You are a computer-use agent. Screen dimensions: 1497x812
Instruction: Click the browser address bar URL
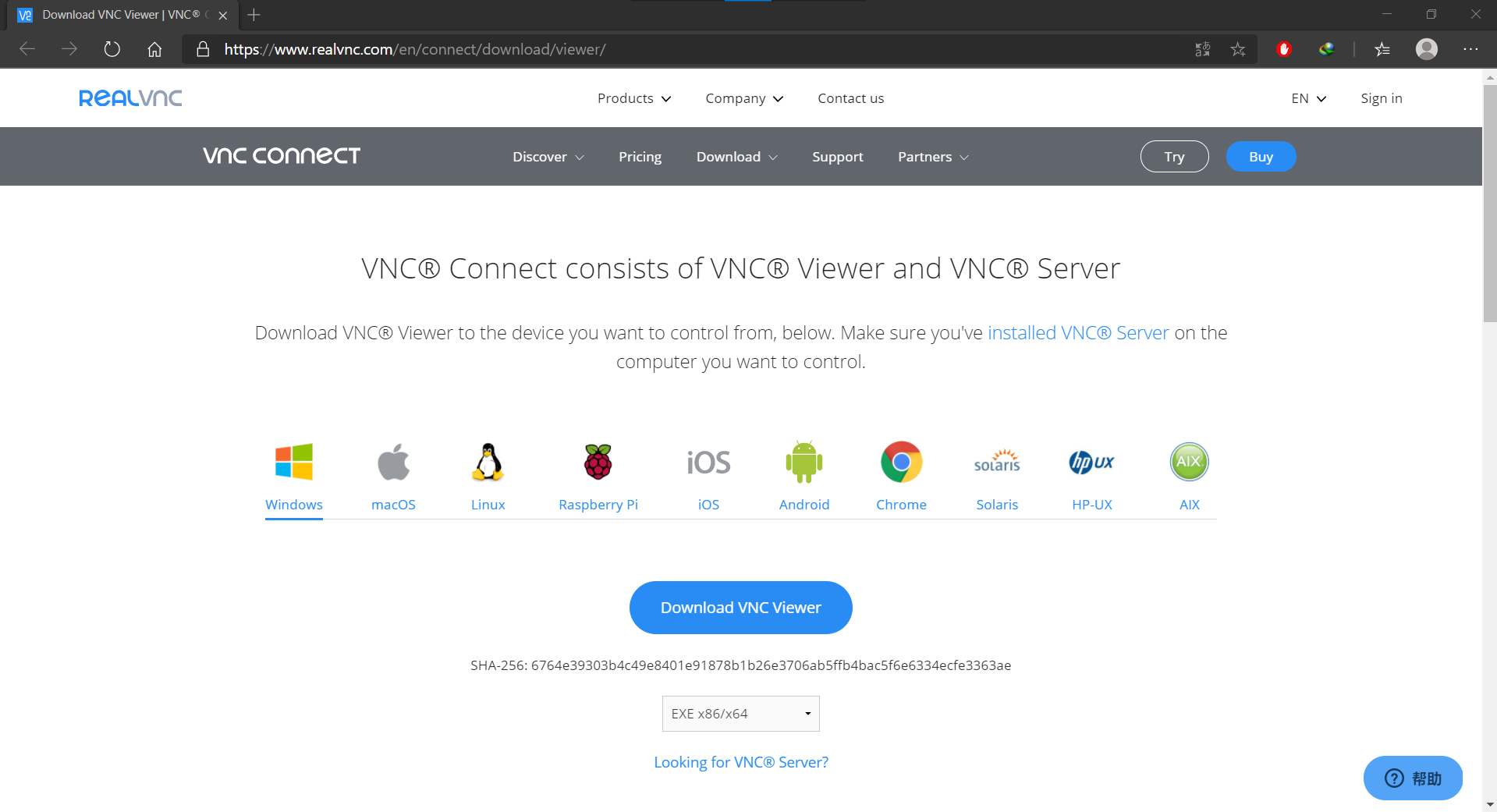(x=415, y=49)
